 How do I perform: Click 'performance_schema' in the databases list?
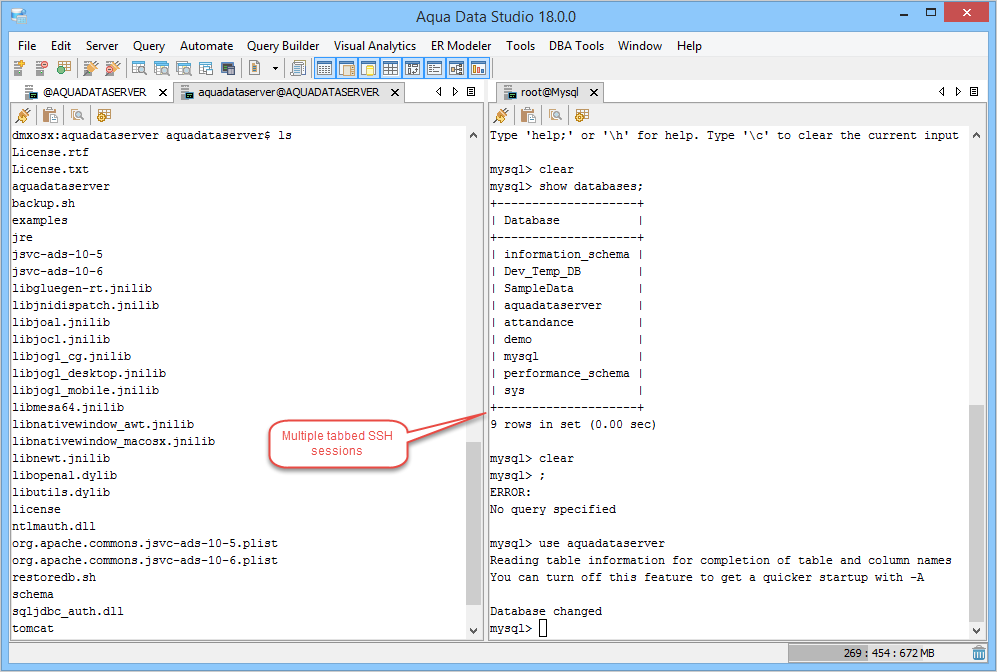click(x=567, y=373)
